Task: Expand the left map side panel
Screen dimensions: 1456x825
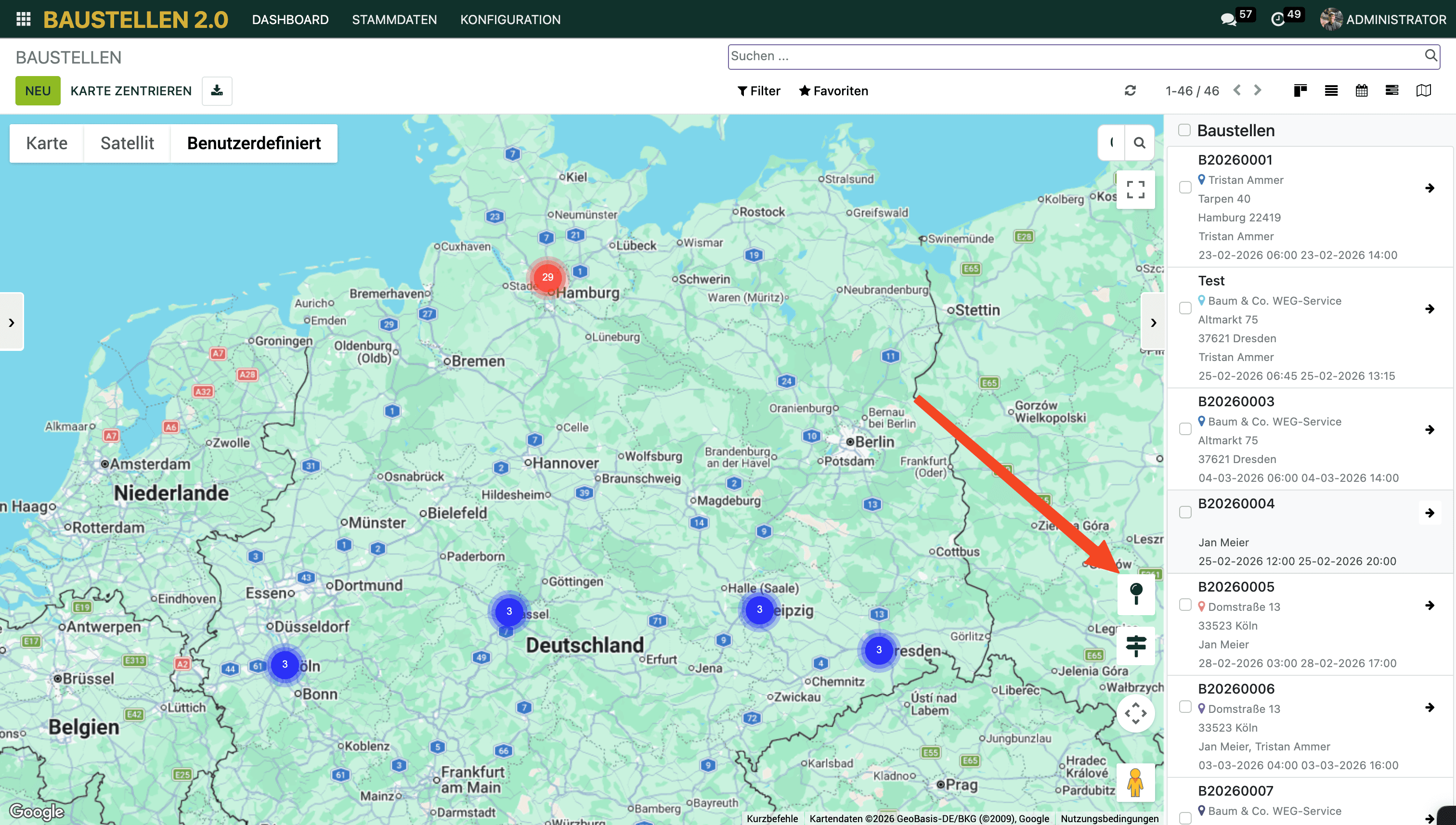Action: 12,322
